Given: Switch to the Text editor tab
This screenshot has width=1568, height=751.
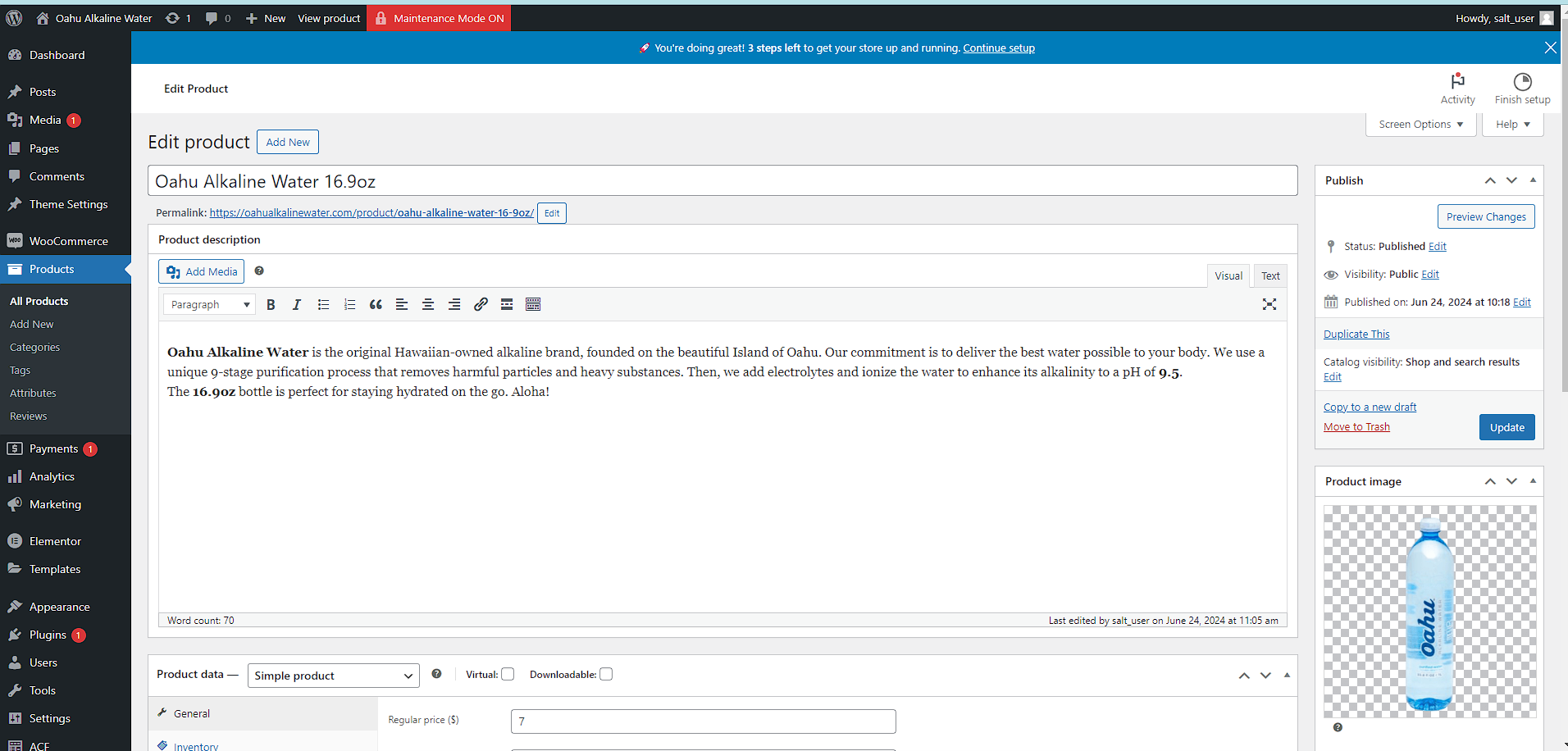Looking at the screenshot, I should 1270,275.
